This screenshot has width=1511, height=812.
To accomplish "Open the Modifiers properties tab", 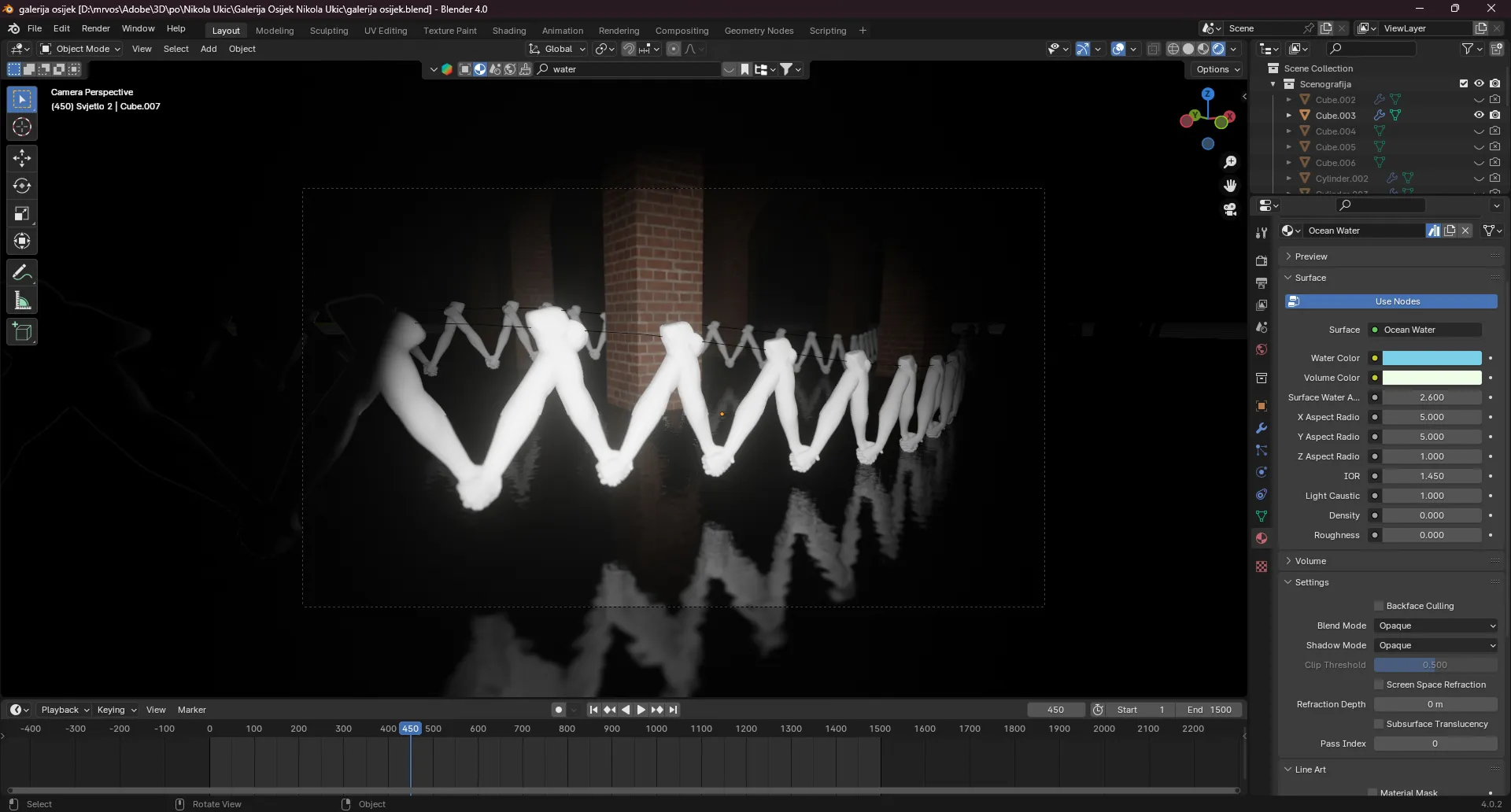I will [x=1262, y=428].
